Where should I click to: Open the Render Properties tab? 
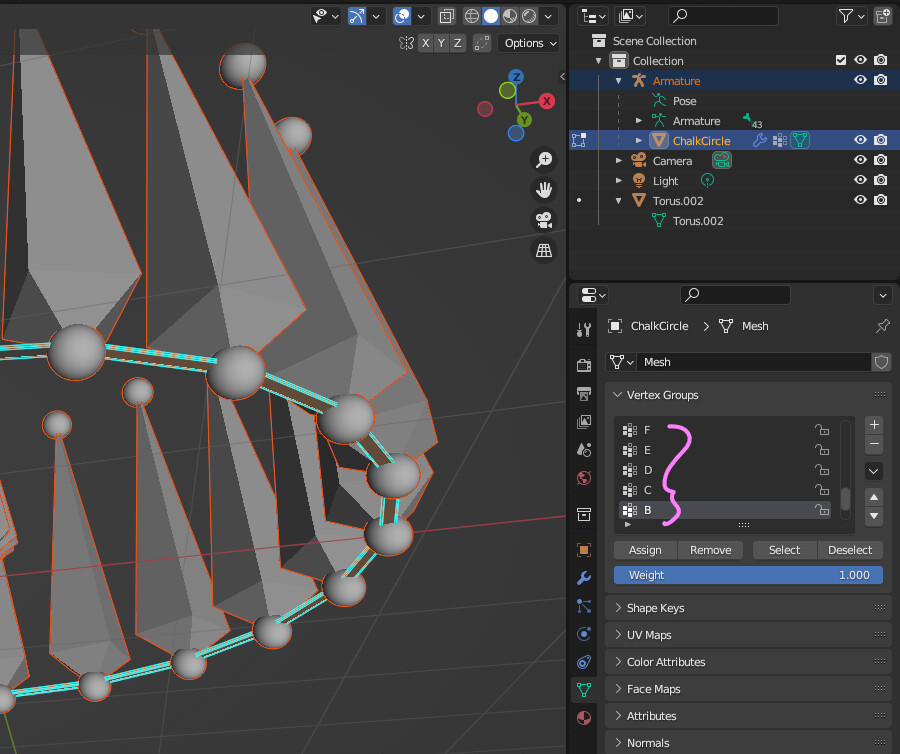[585, 365]
